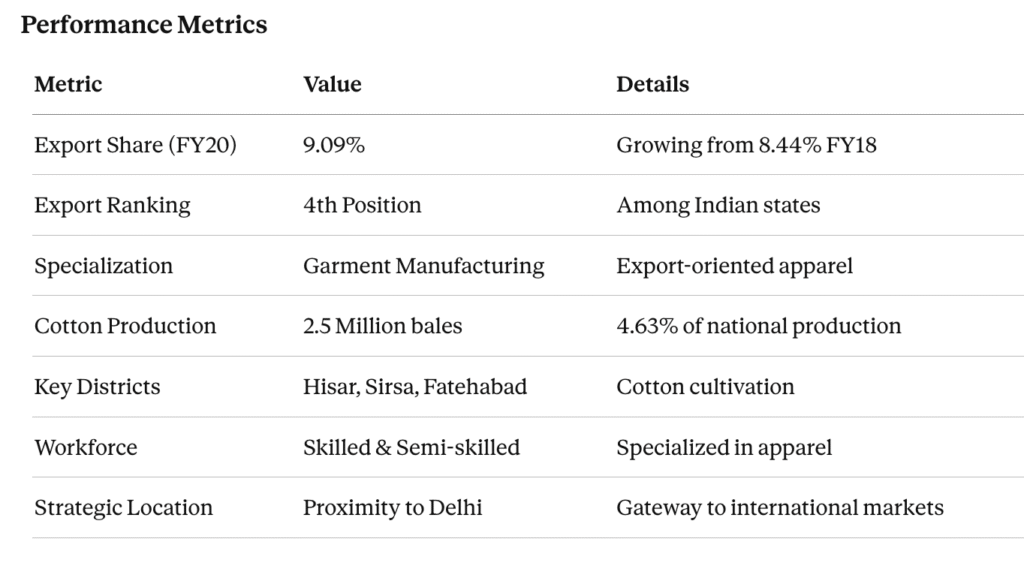The width and height of the screenshot is (1024, 566).
Task: Click the 4.63% of national production text
Action: click(x=758, y=326)
